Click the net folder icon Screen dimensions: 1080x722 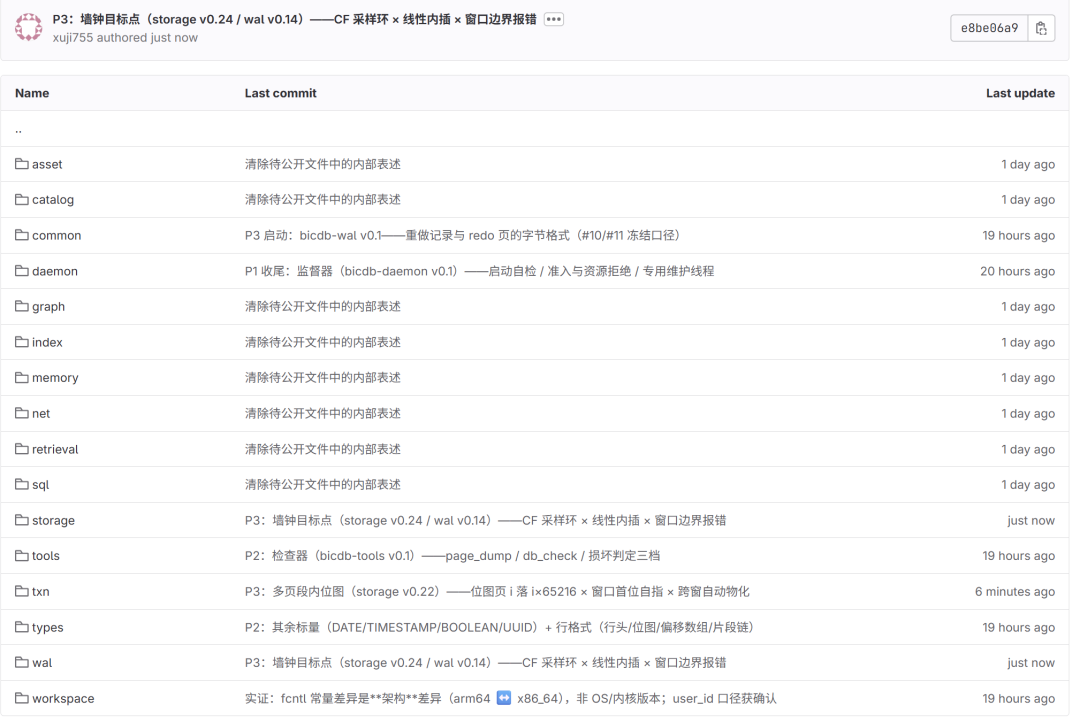(21, 413)
